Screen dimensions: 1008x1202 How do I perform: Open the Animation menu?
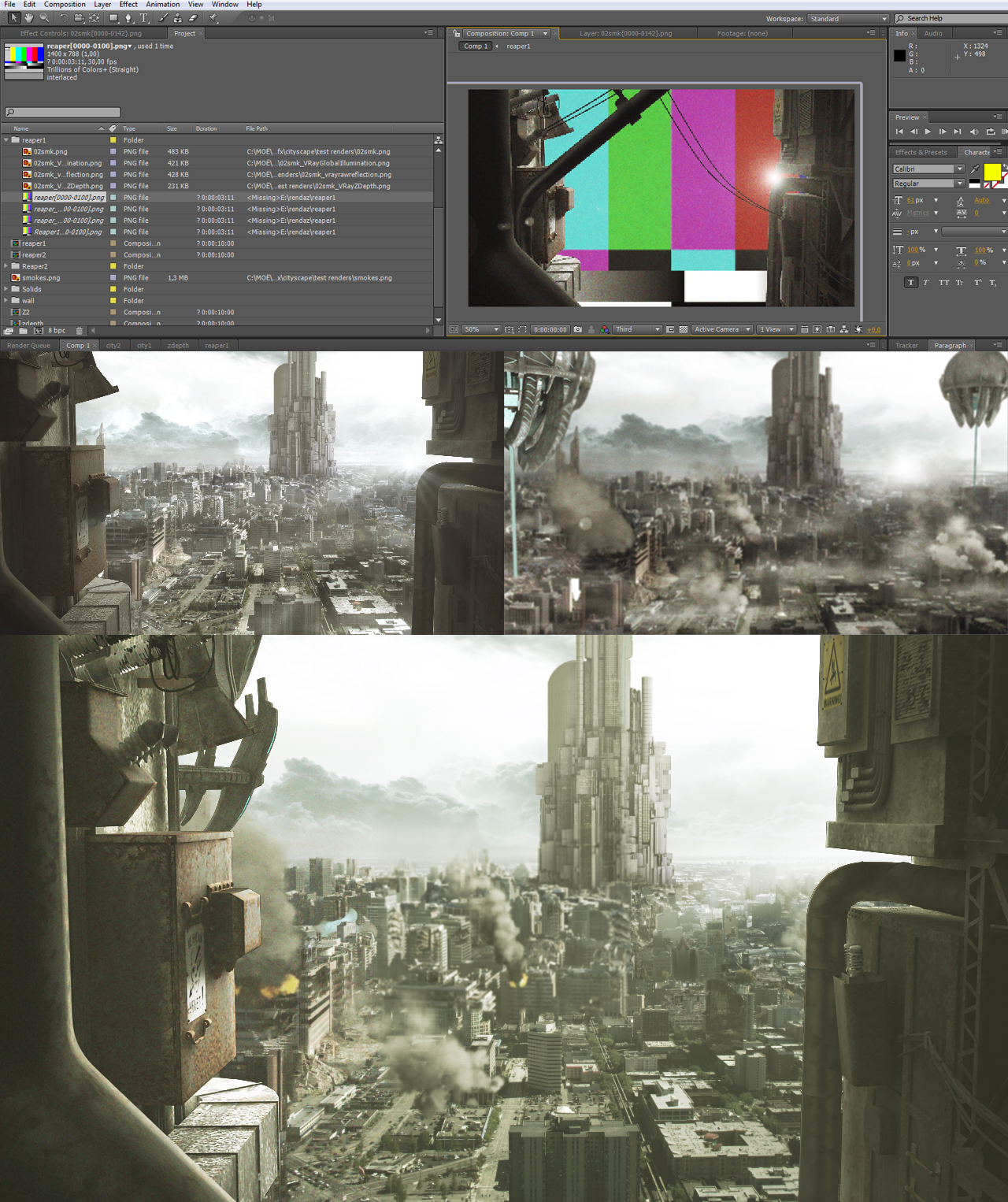(163, 5)
